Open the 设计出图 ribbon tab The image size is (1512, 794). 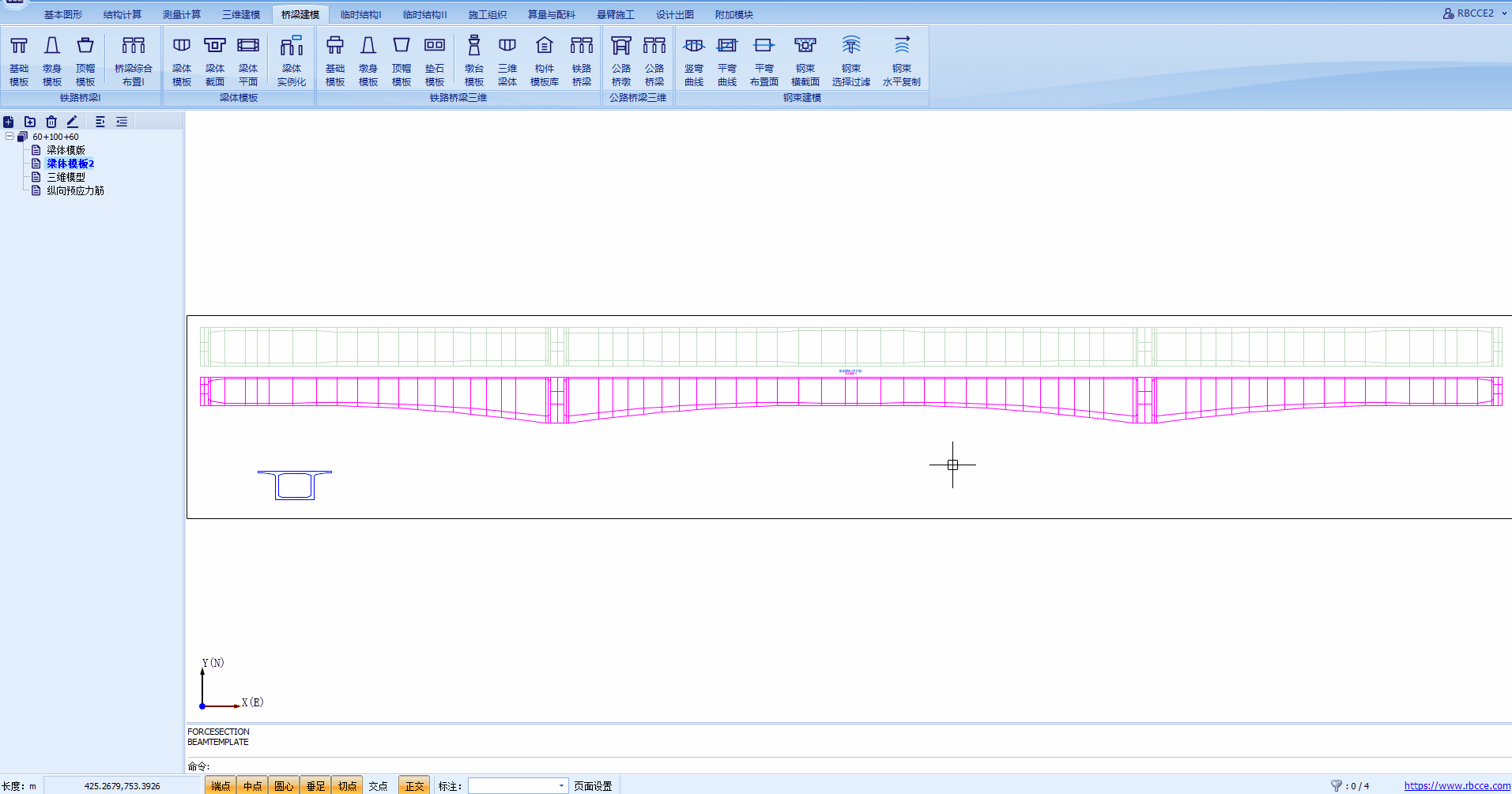click(674, 14)
